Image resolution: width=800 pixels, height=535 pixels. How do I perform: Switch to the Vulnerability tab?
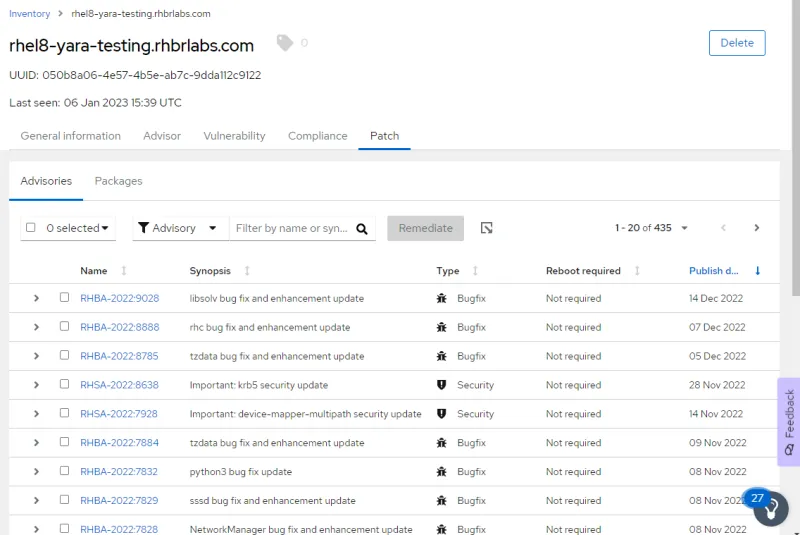pyautogui.click(x=234, y=136)
